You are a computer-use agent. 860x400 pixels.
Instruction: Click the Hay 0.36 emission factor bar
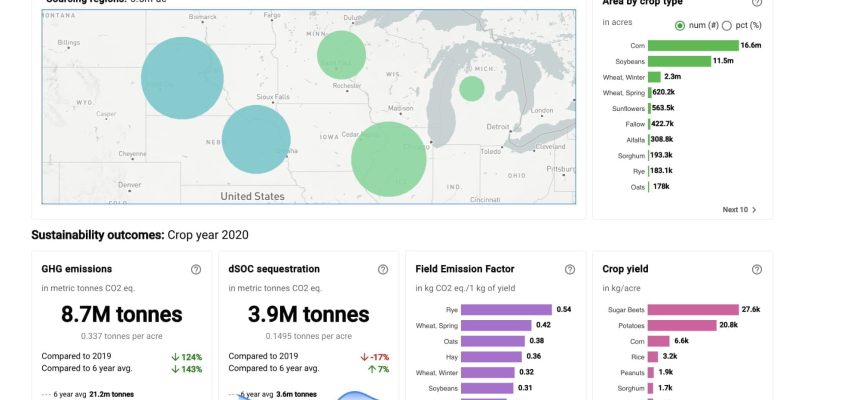pyautogui.click(x=491, y=357)
